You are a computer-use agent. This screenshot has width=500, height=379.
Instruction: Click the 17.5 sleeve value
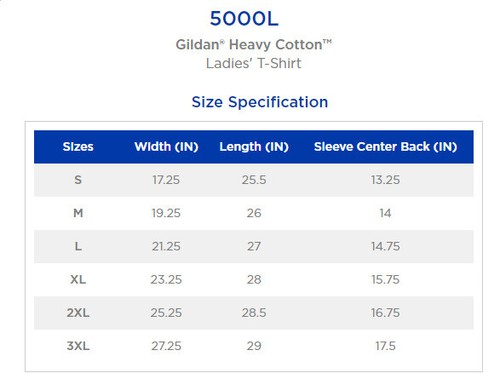385,346
